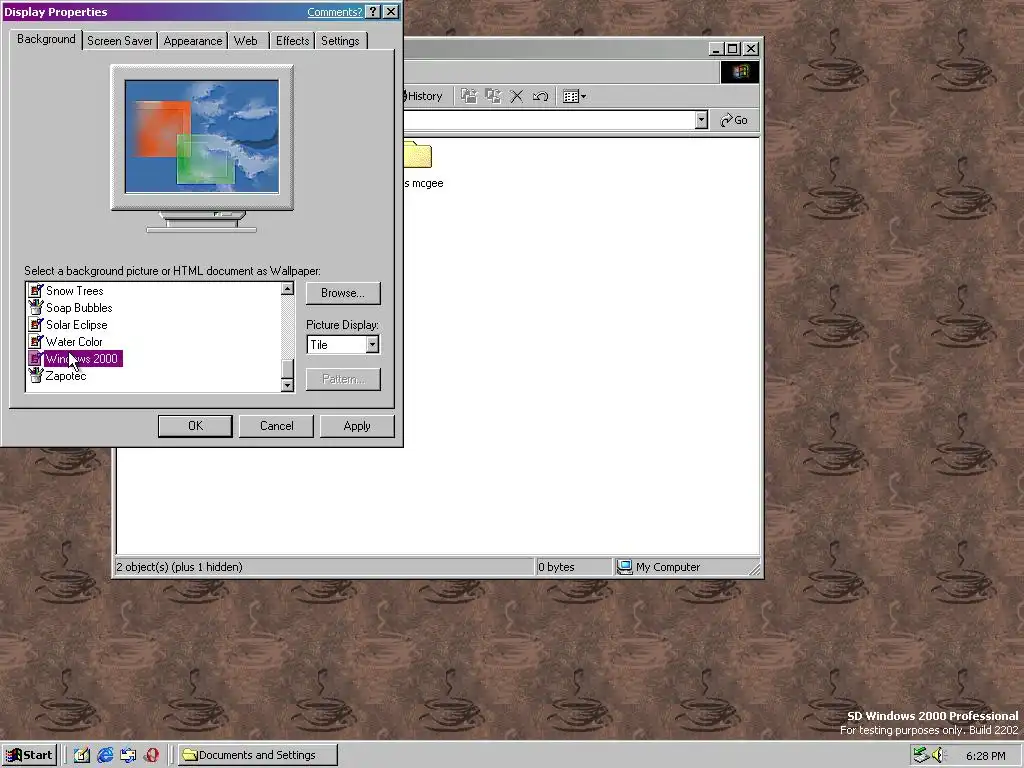Screen dimensions: 1024x768
Task: Click the Comments? link in title bar
Action: (x=334, y=12)
